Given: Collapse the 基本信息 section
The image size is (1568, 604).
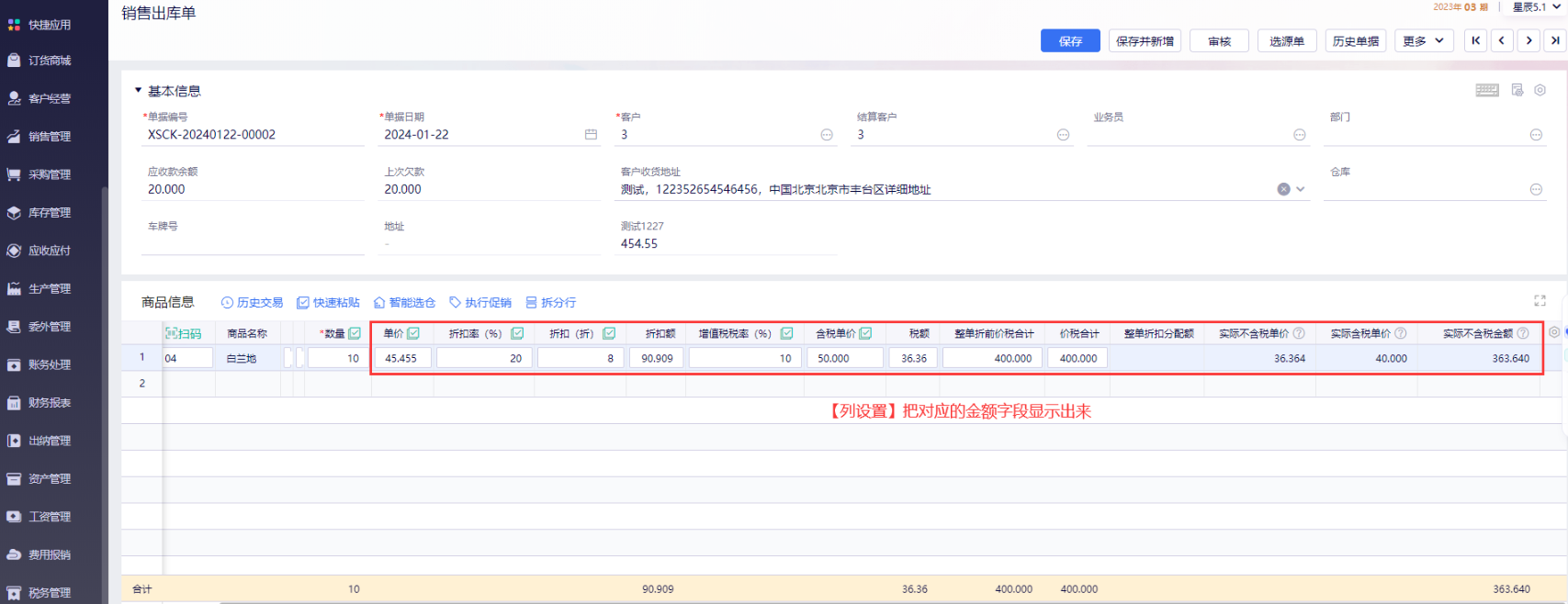Looking at the screenshot, I should point(139,90).
